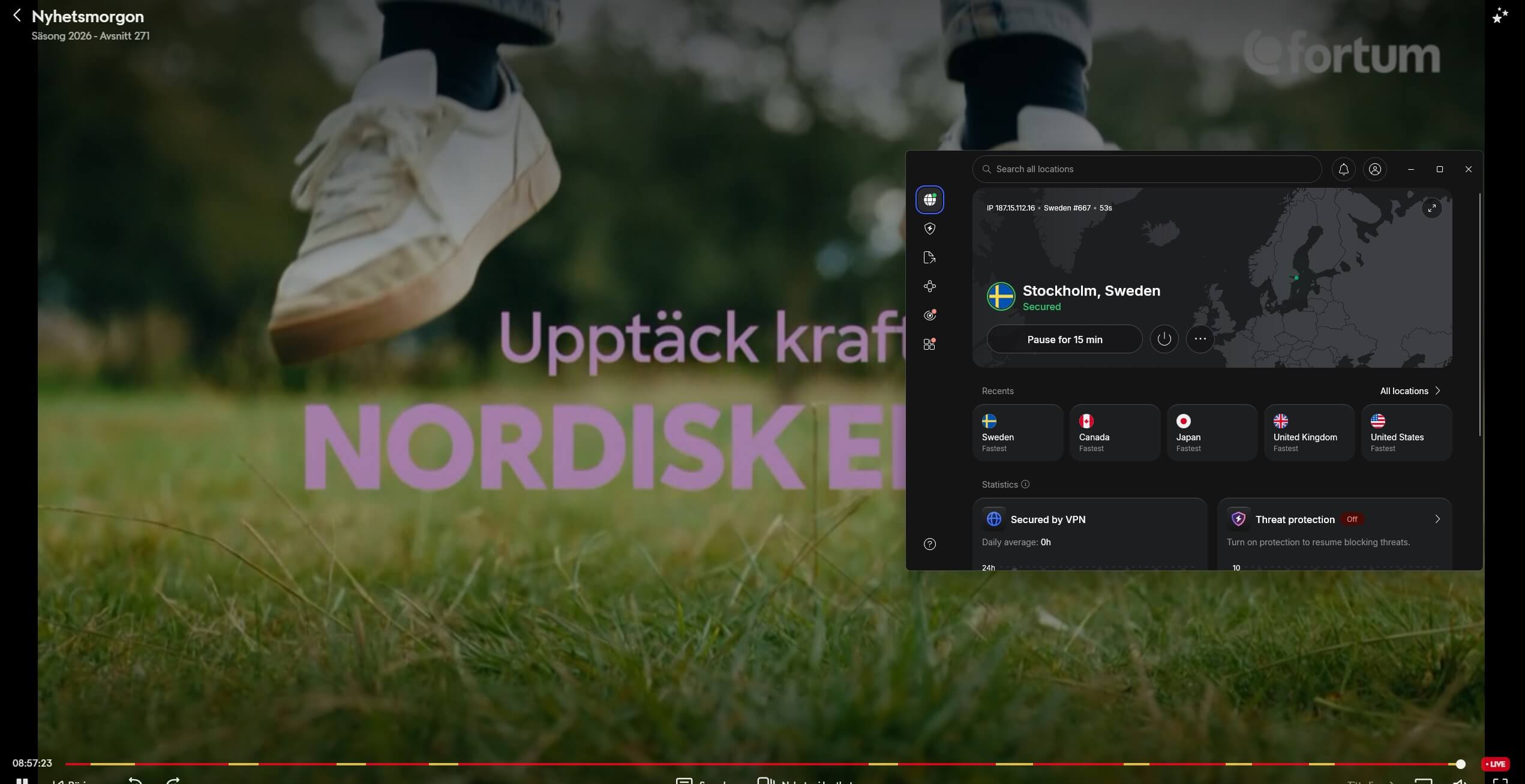Viewport: 1525px width, 784px height.
Task: Click the 08:57:23 playback time
Action: (32, 763)
